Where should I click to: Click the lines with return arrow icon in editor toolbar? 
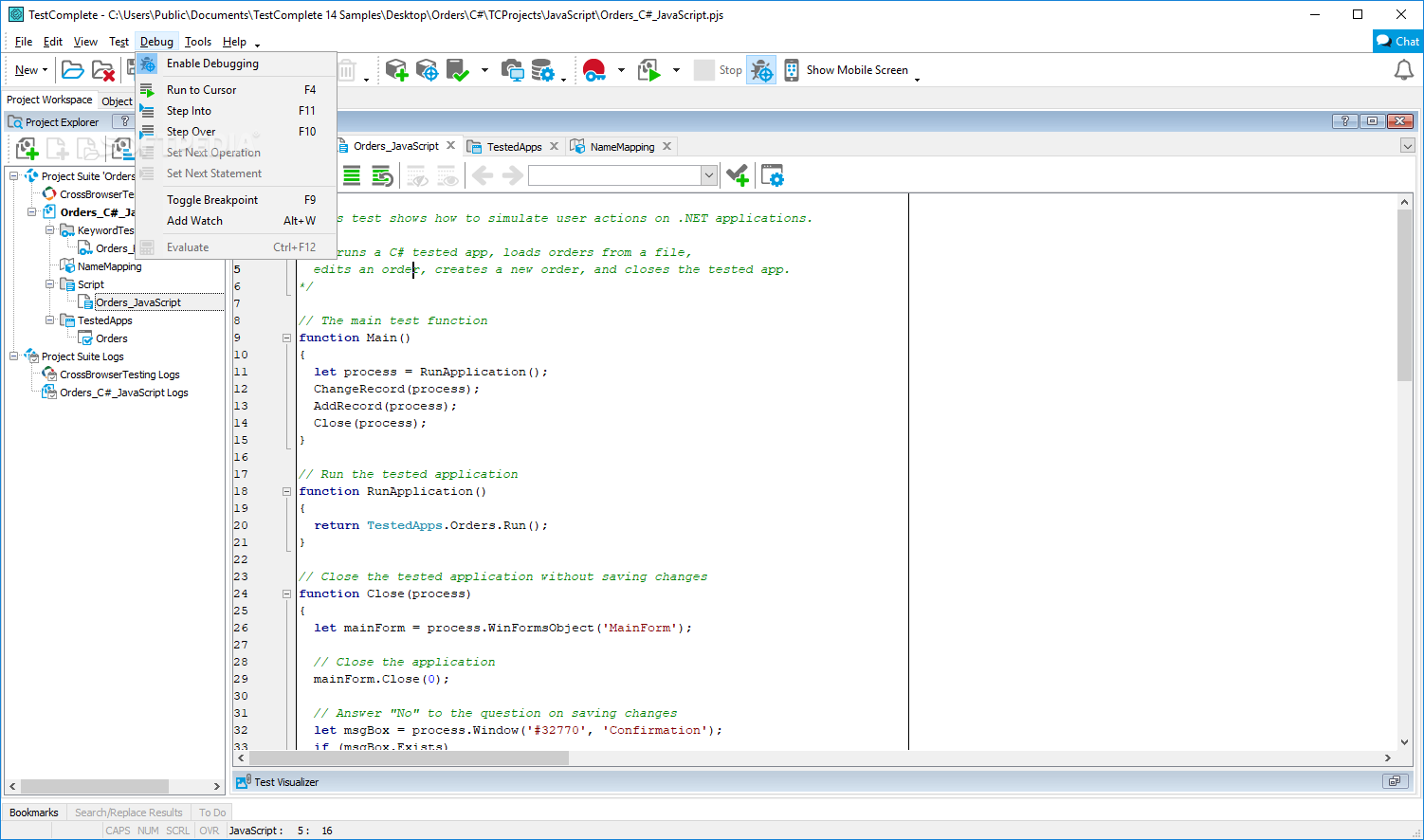(382, 175)
